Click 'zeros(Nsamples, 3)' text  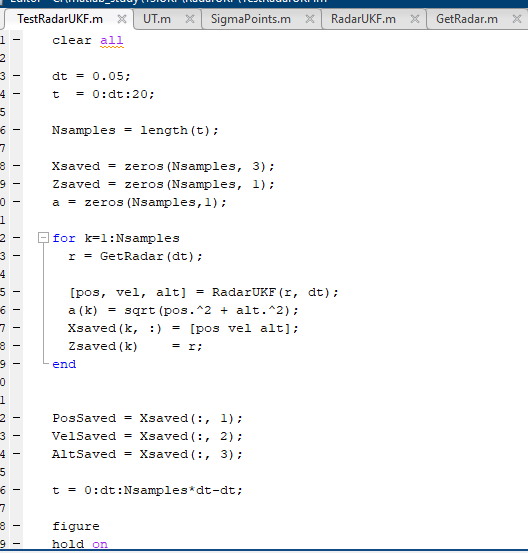195,166
